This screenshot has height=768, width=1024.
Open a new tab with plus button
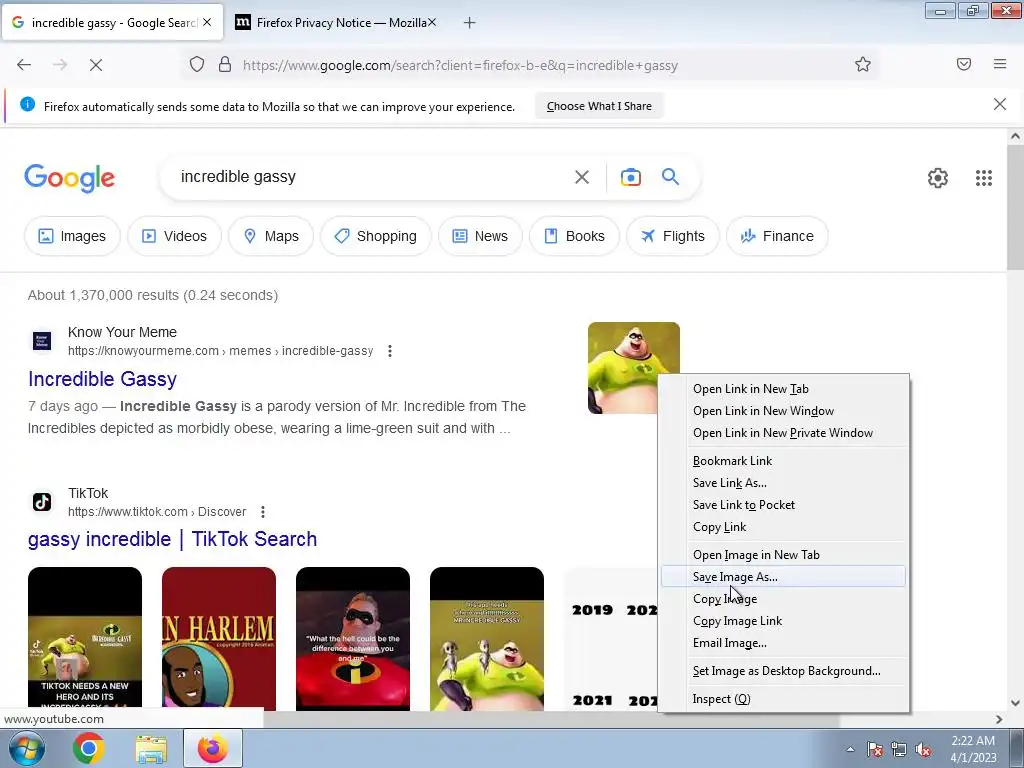(x=469, y=23)
